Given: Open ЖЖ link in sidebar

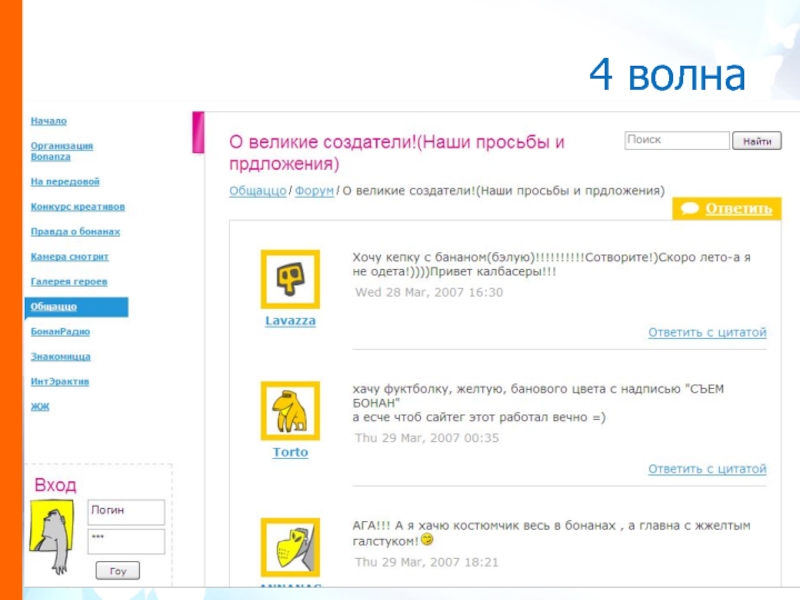Looking at the screenshot, I should (40, 407).
